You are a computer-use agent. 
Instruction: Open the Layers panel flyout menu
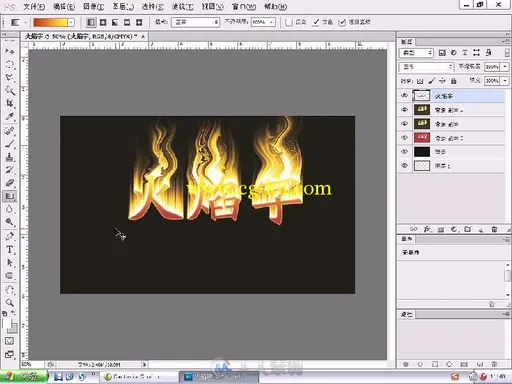506,42
